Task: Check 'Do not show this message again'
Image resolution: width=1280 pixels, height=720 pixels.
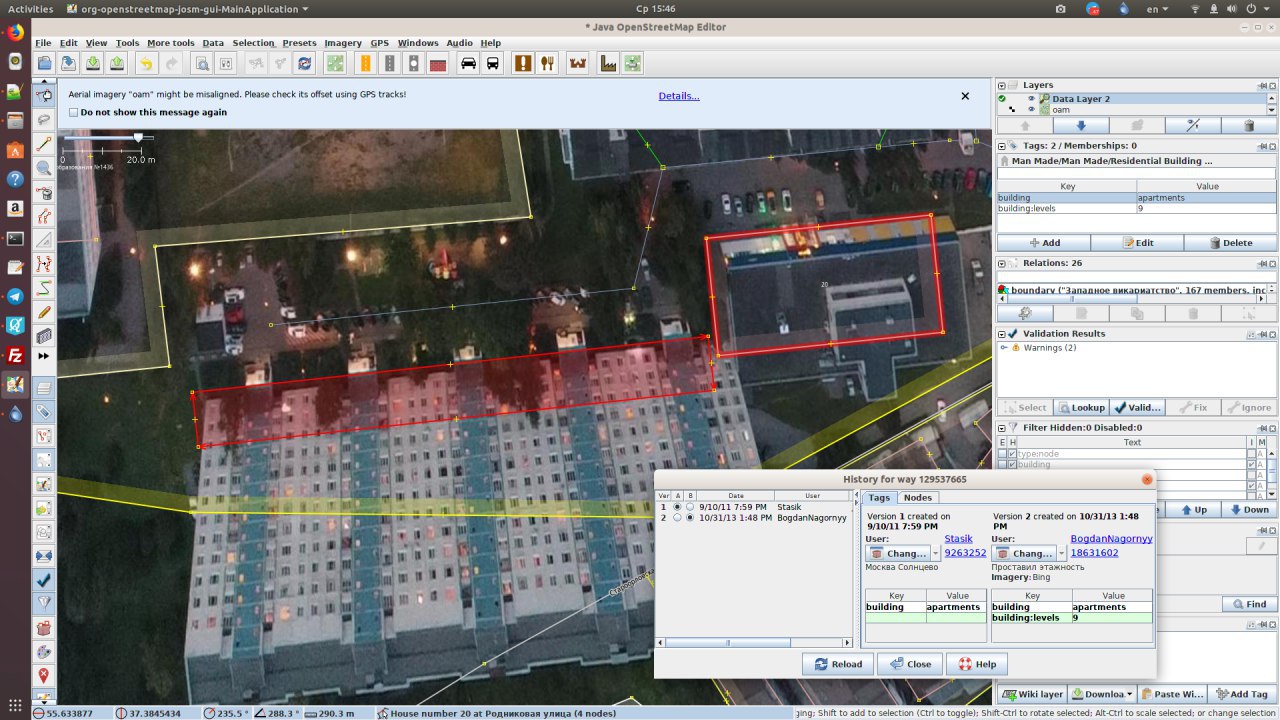Action: click(74, 112)
